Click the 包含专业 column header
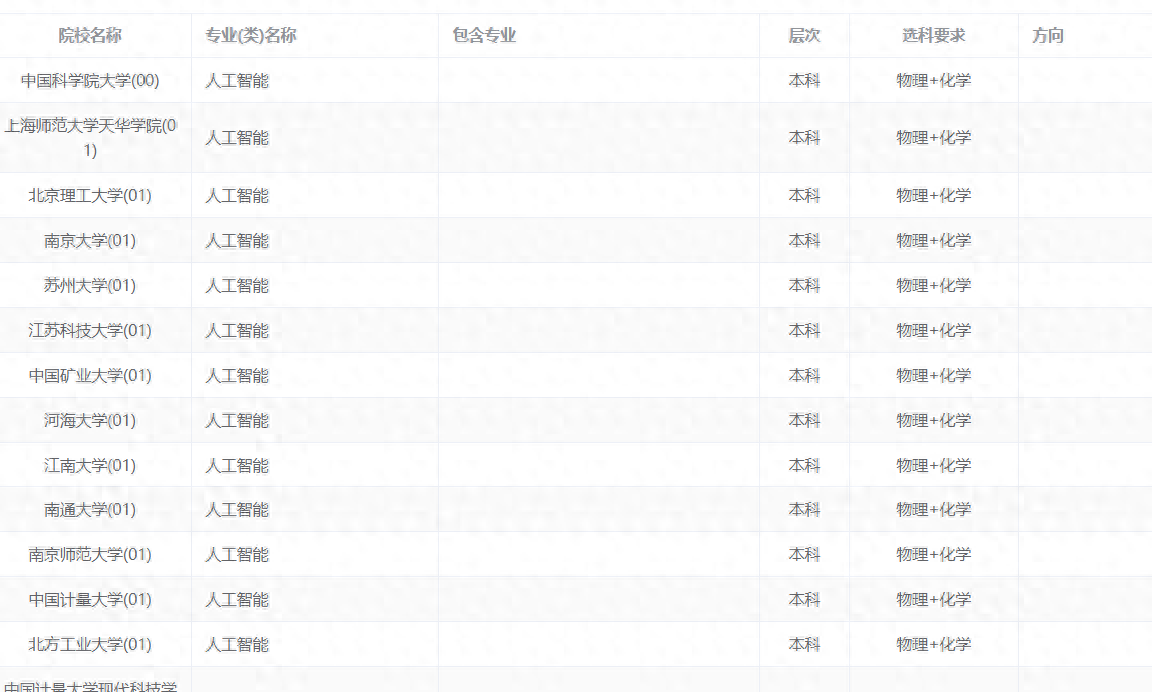This screenshot has width=1152, height=692. tap(484, 35)
